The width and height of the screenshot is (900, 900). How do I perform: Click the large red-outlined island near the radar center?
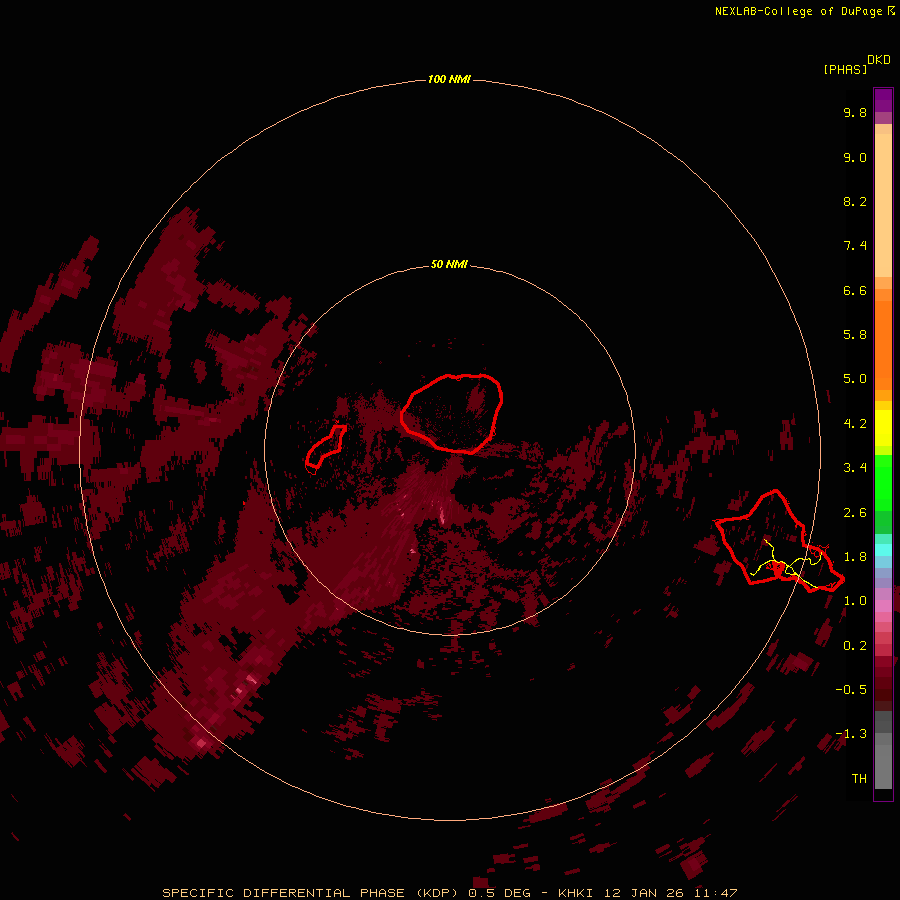point(452,413)
